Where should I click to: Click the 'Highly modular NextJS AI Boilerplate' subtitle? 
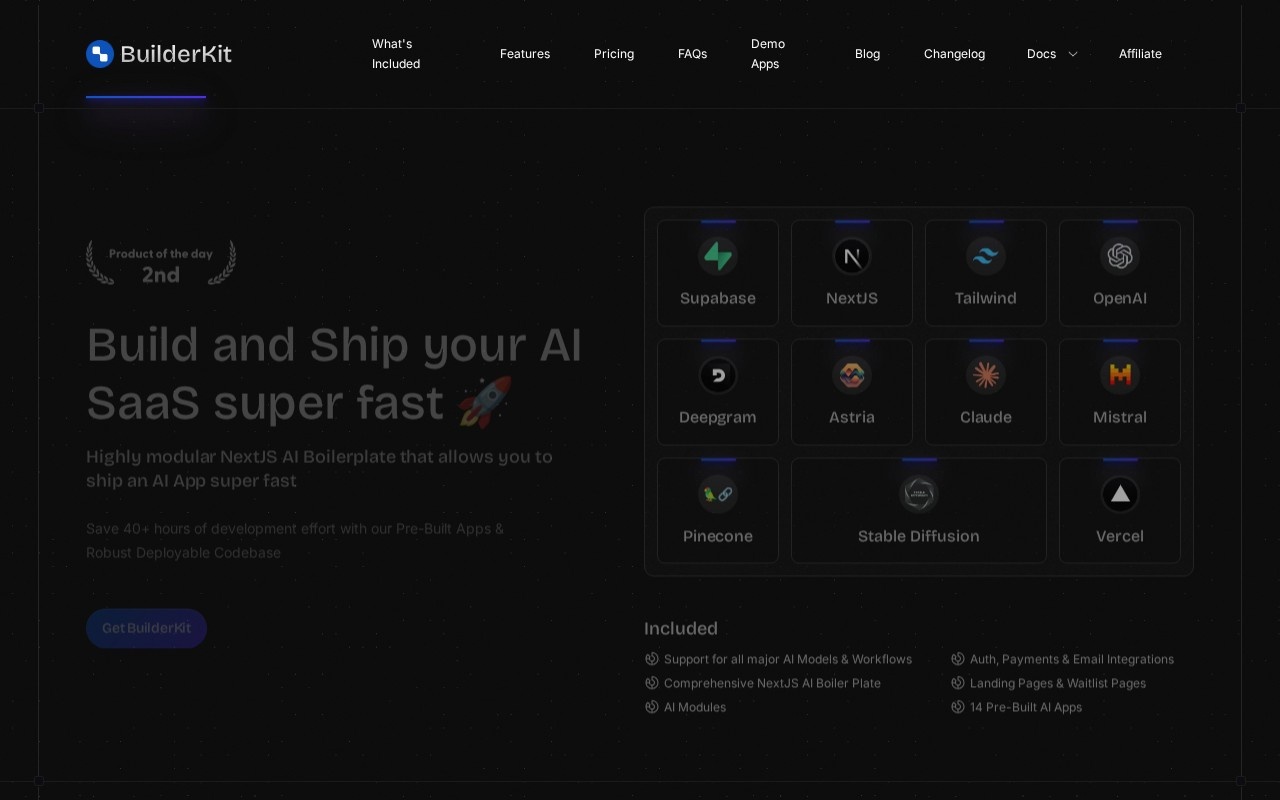[319, 468]
